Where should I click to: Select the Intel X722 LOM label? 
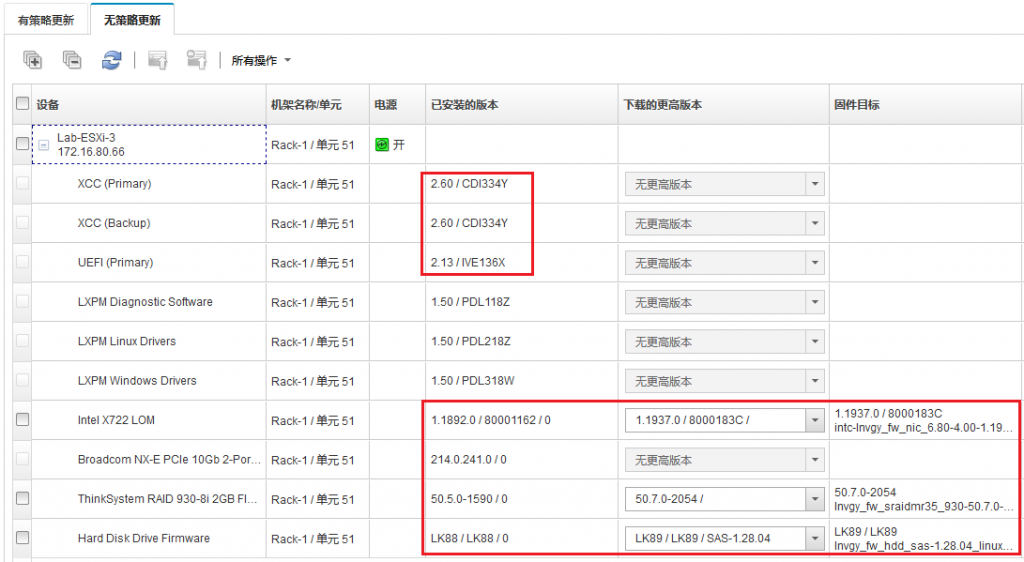[x=116, y=420]
